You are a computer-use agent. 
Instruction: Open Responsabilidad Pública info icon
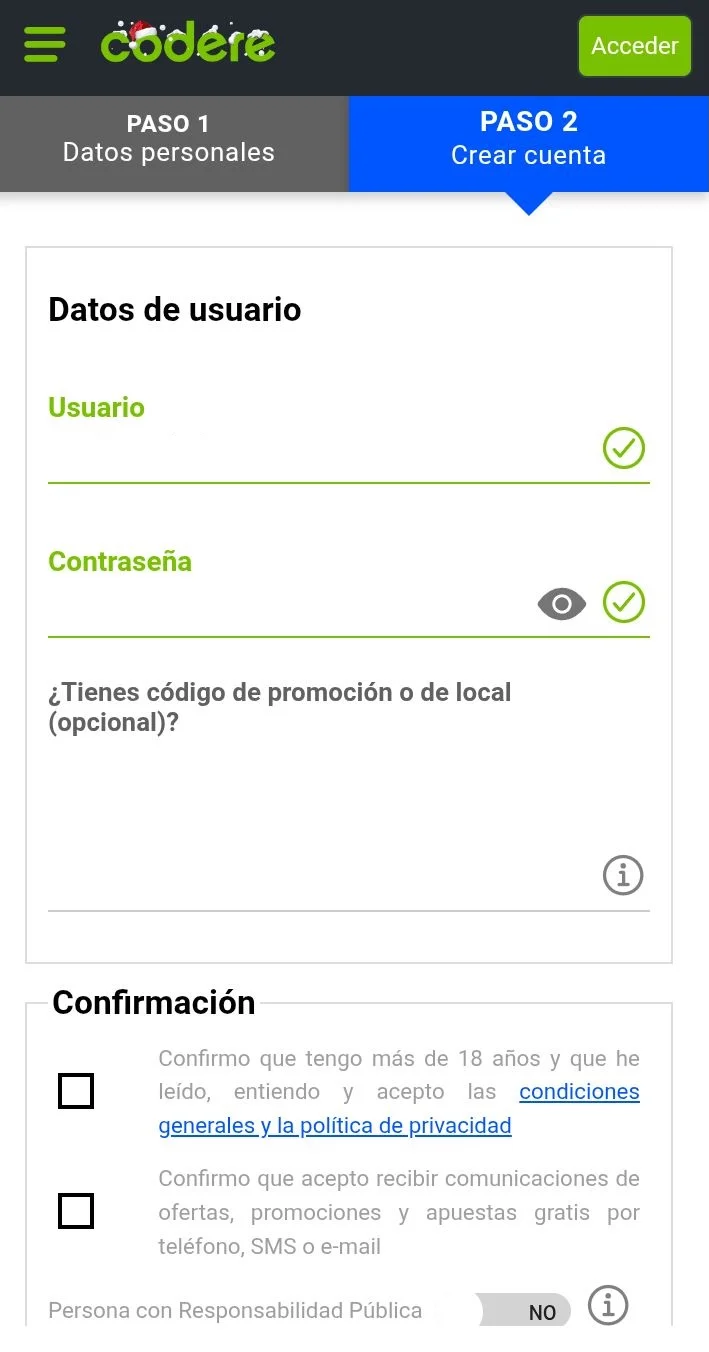pos(608,1306)
